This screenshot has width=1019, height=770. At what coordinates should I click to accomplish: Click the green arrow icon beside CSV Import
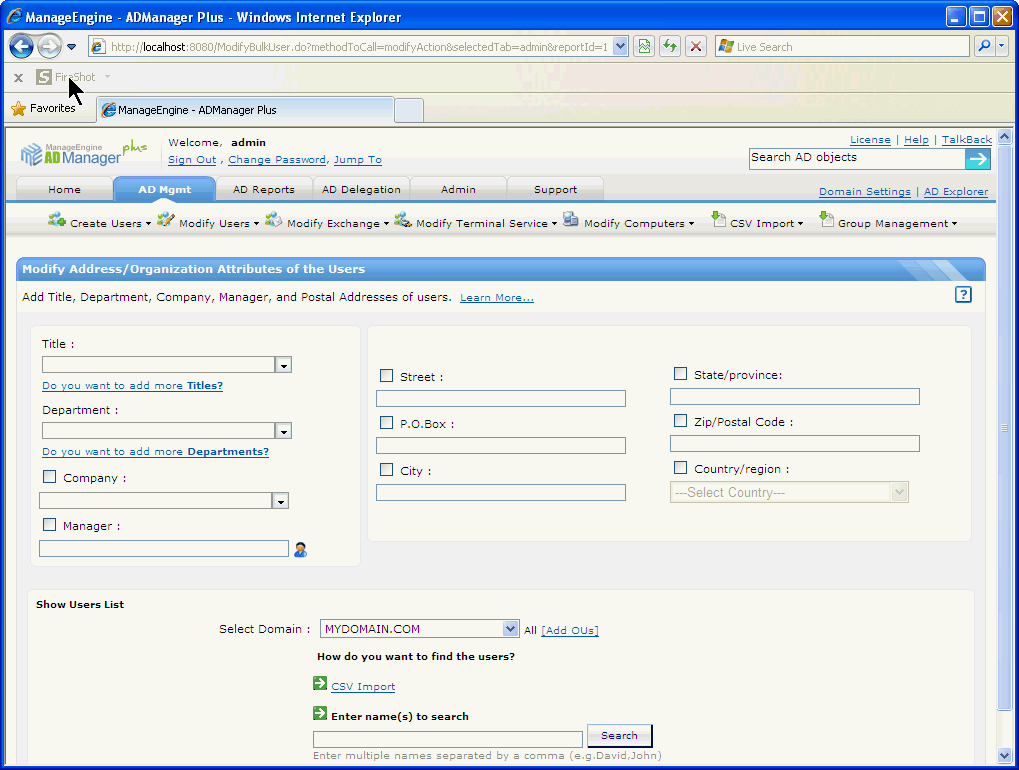point(320,683)
